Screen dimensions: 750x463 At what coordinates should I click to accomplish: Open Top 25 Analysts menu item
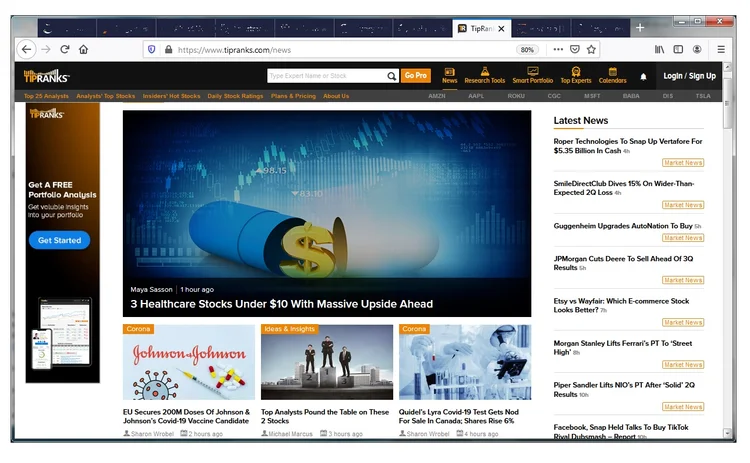coord(46,96)
